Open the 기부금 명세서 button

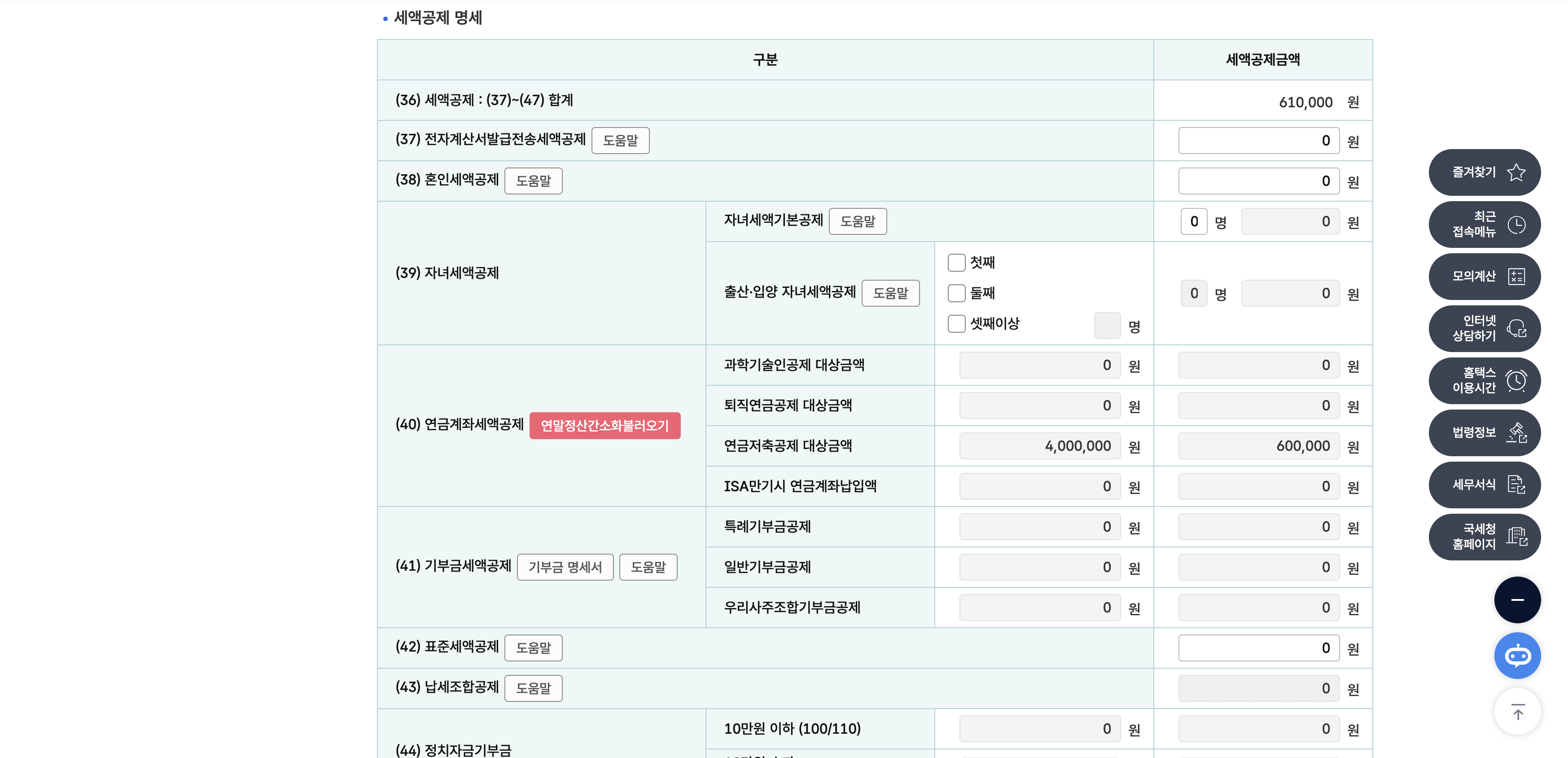(565, 567)
